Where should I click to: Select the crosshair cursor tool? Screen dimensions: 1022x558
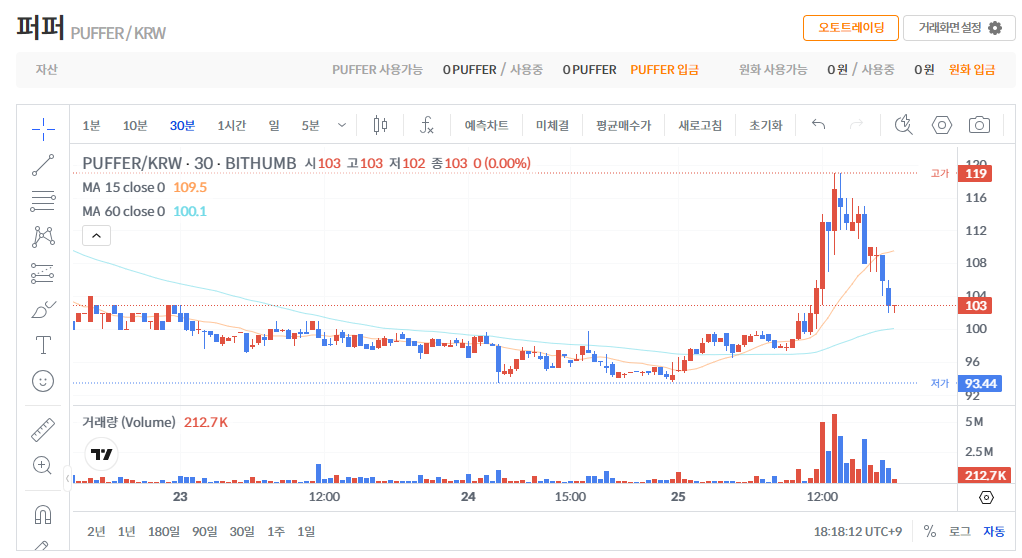pos(43,129)
